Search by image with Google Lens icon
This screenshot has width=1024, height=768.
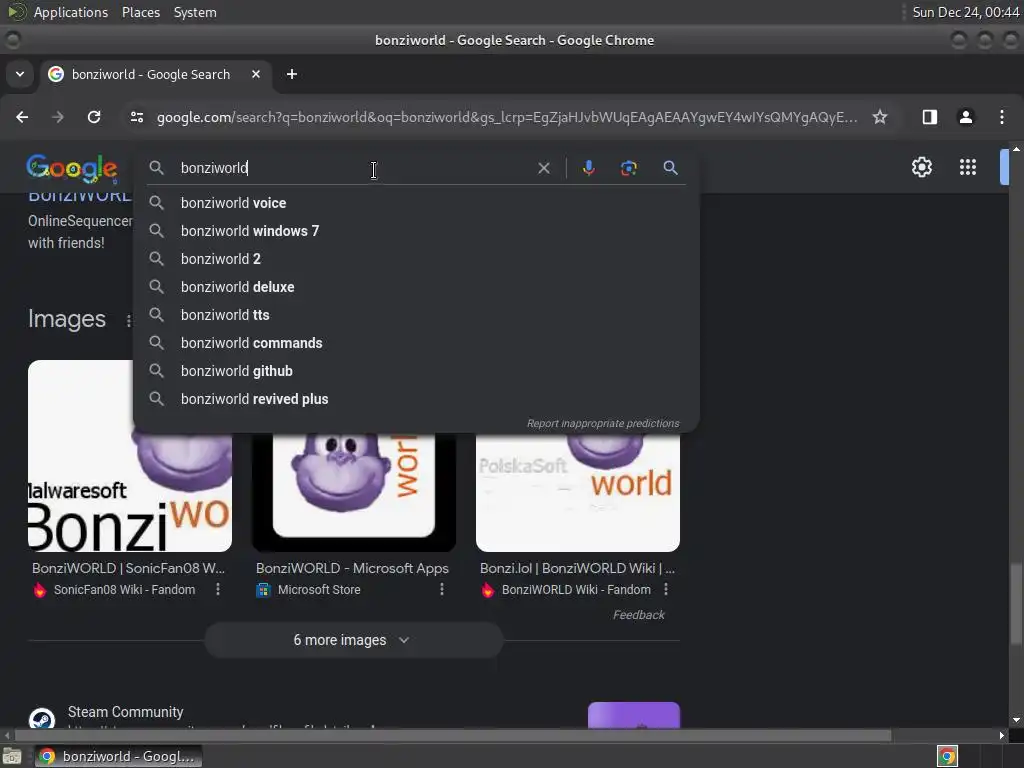pos(628,168)
